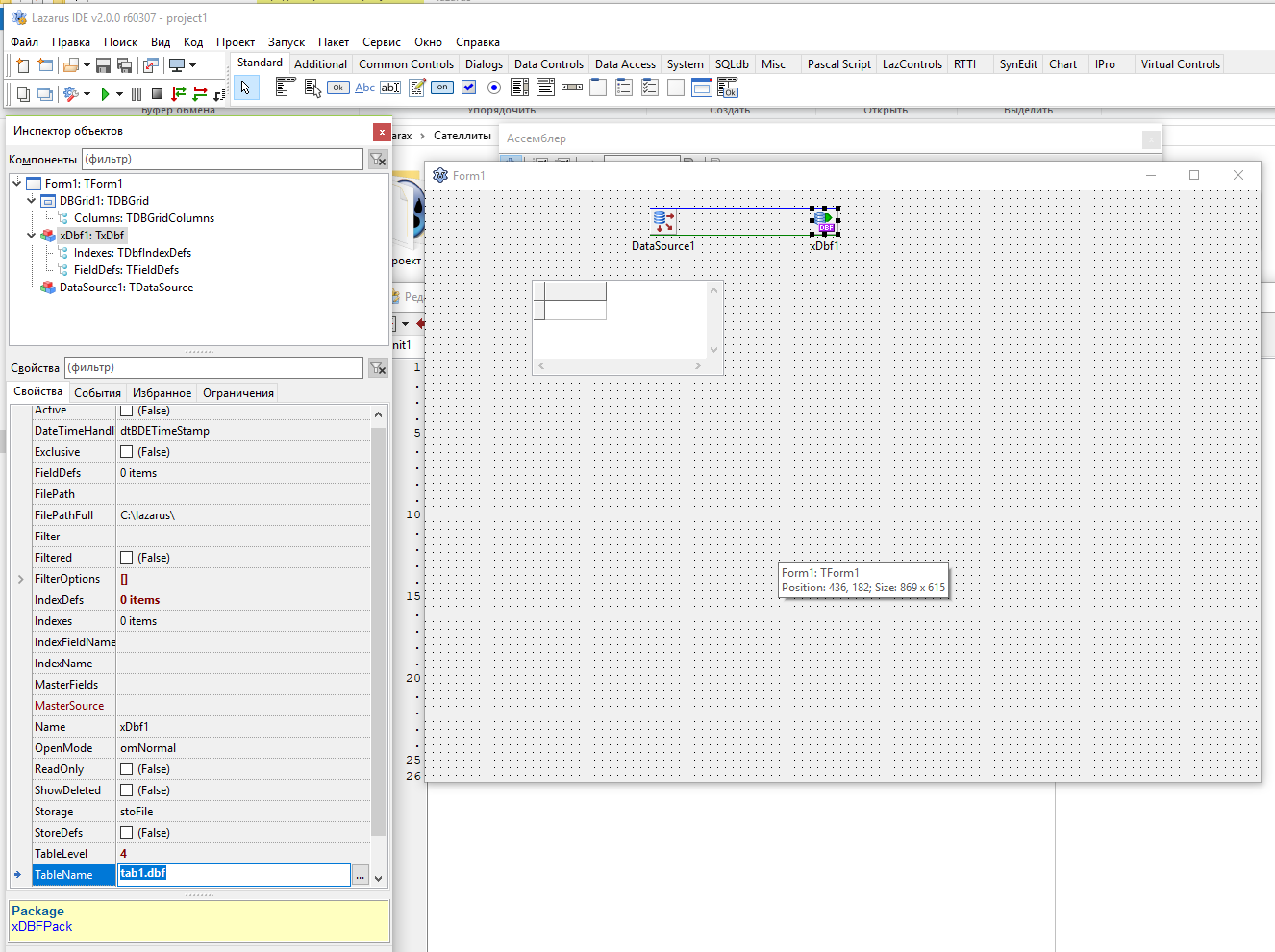Pick the TLabel (Abc) component
Image resolution: width=1275 pixels, height=952 pixels.
364,88
